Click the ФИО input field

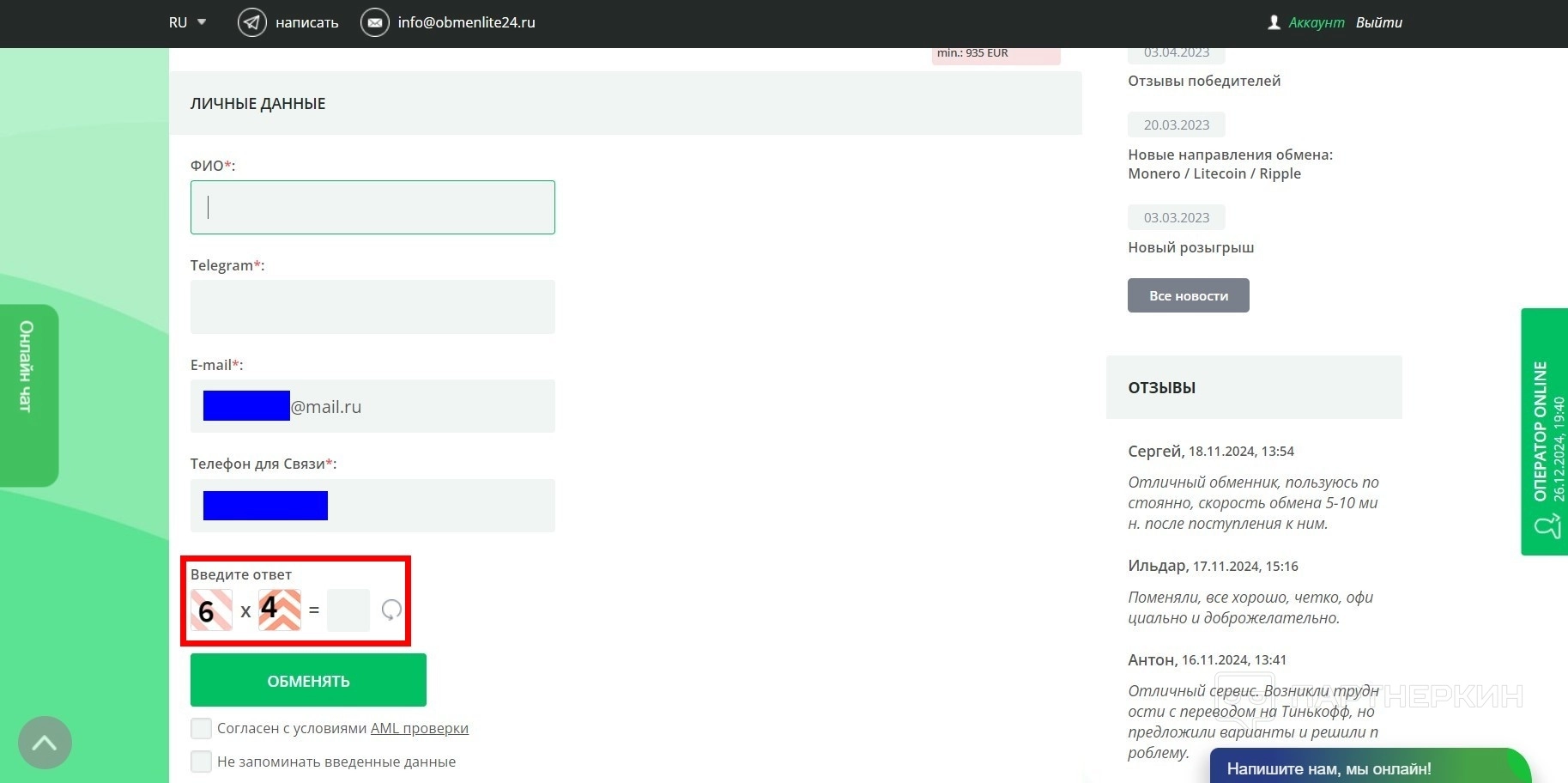point(372,207)
